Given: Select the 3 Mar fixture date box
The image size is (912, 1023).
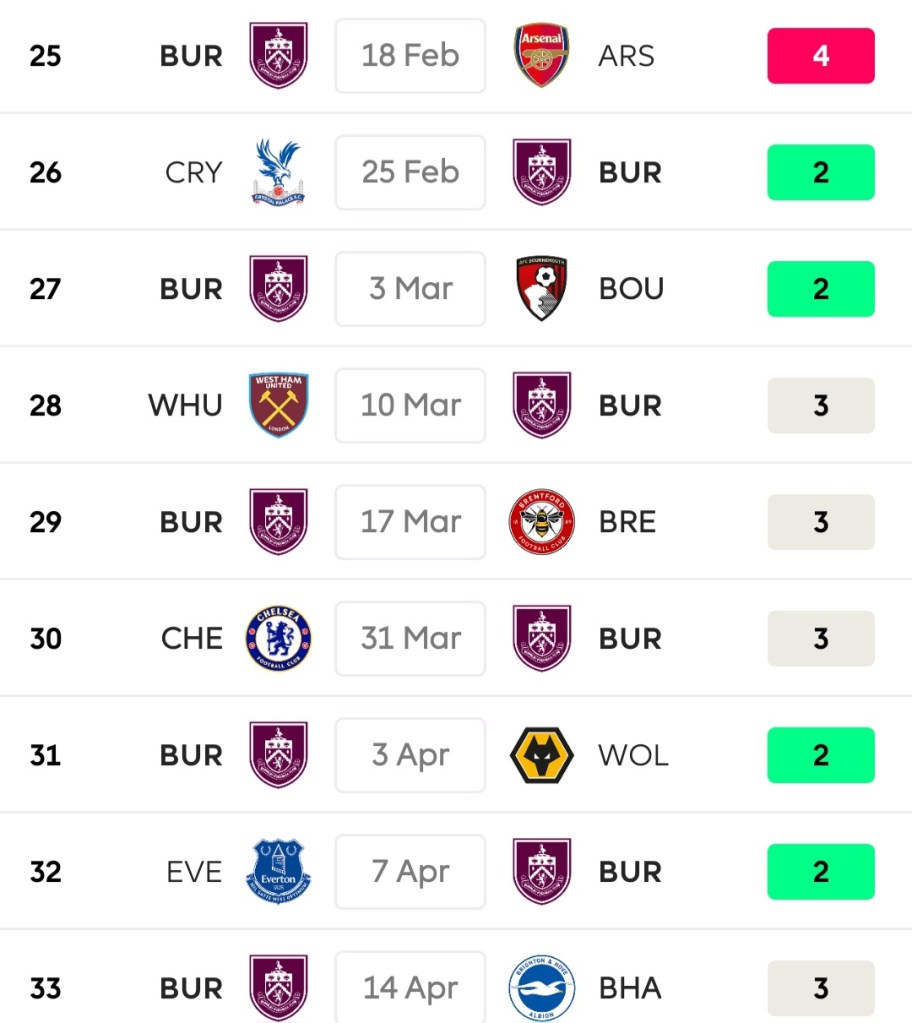Looking at the screenshot, I should tap(410, 288).
